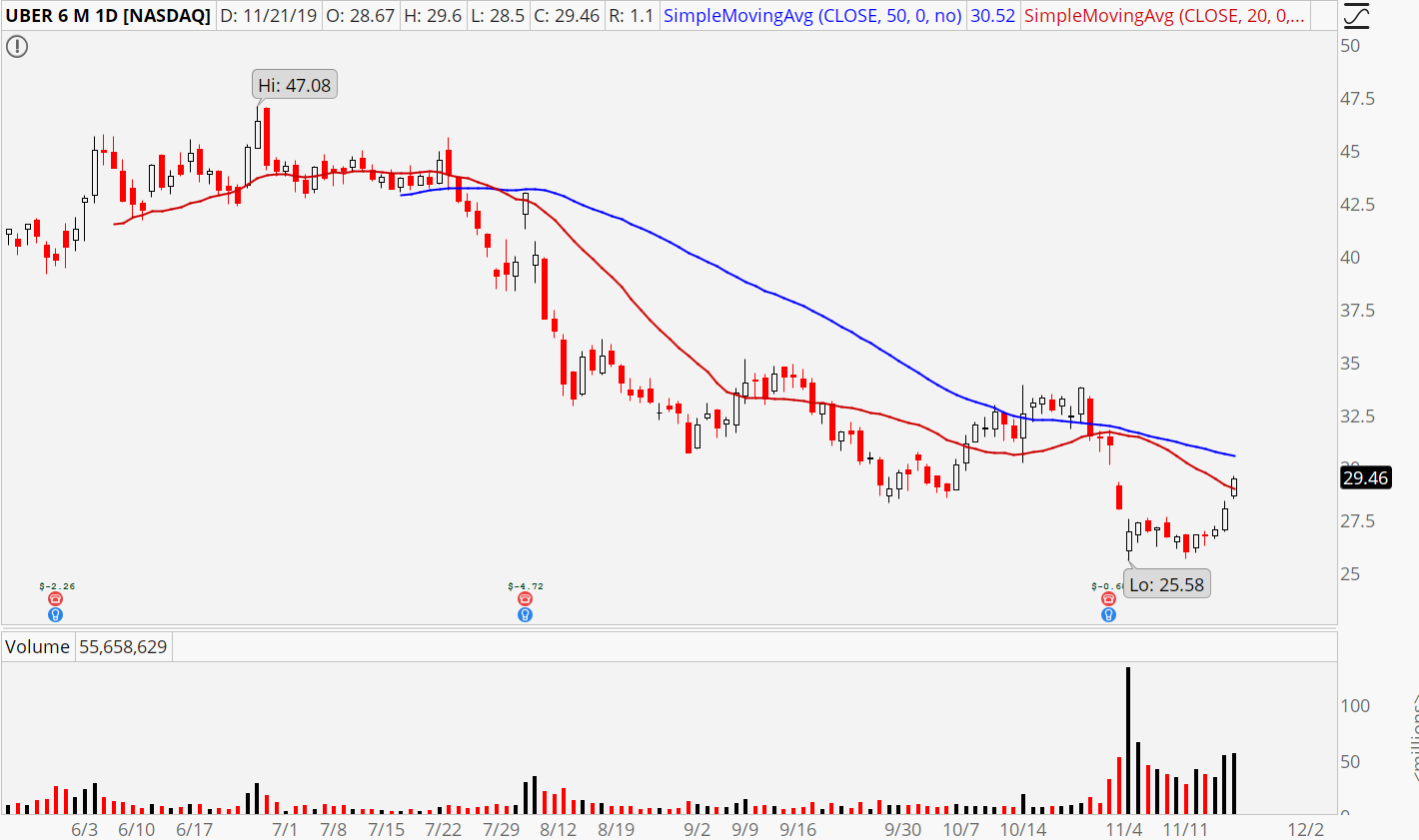Click the 7/15 date on the time axis
Viewport: 1419px width, 840px height.
(x=387, y=830)
